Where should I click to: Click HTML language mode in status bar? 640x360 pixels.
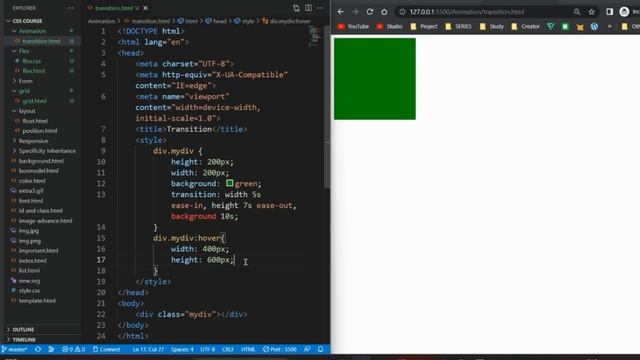coord(248,349)
